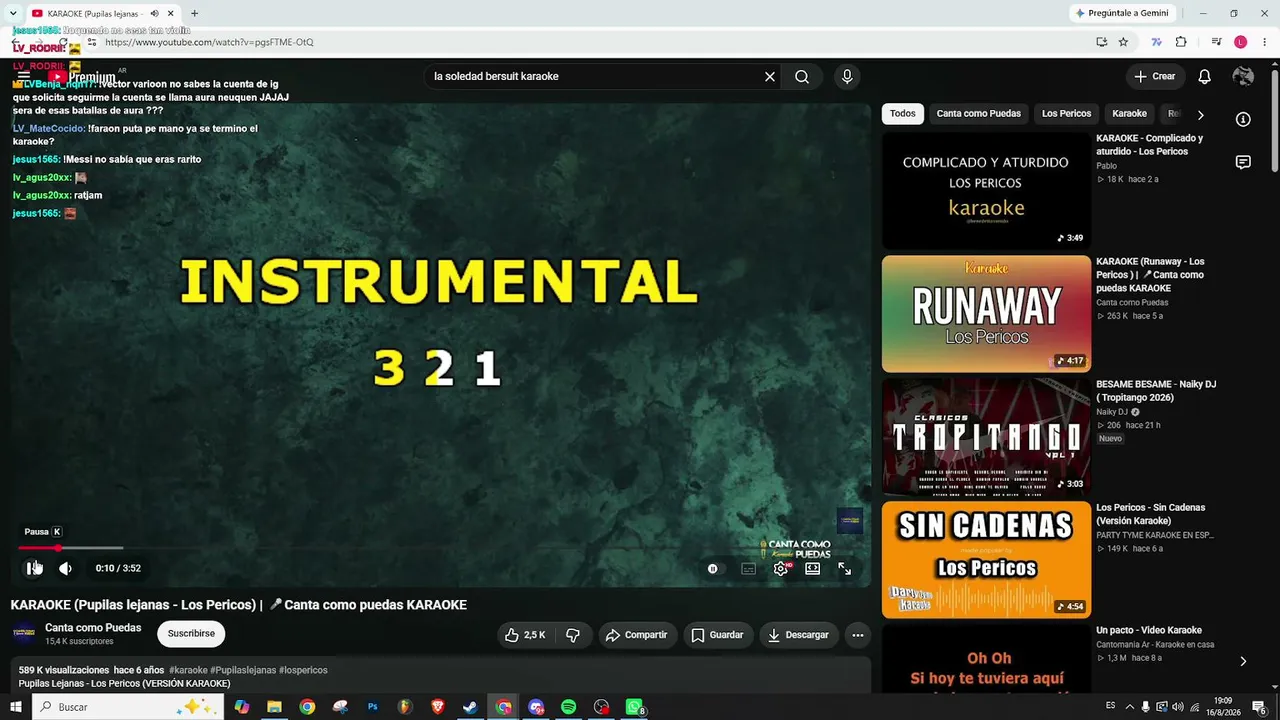Open WhatsApp from the taskbar
Image resolution: width=1280 pixels, height=720 pixels.
[x=635, y=707]
